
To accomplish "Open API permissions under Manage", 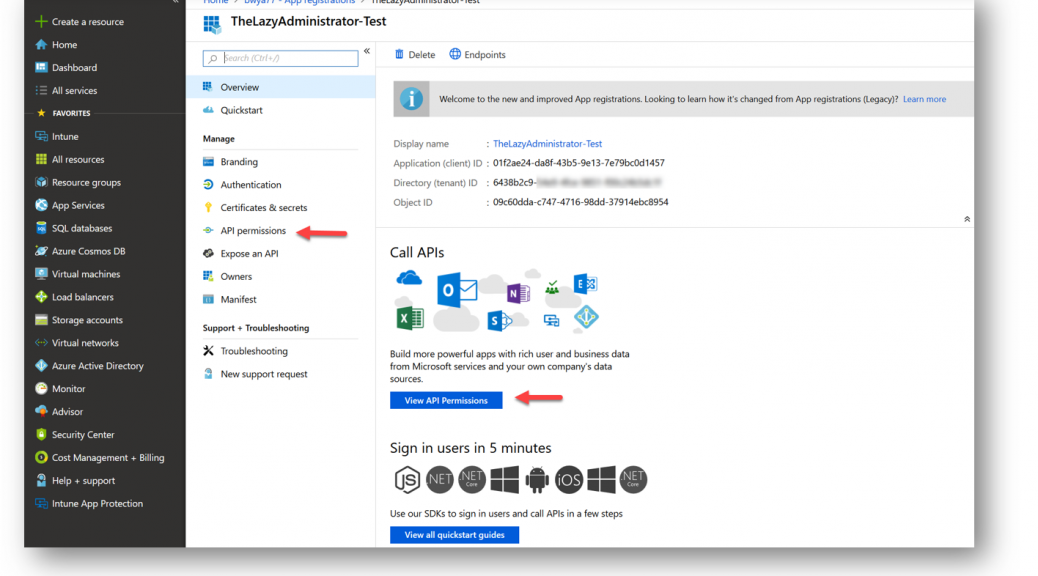I will tap(253, 230).
